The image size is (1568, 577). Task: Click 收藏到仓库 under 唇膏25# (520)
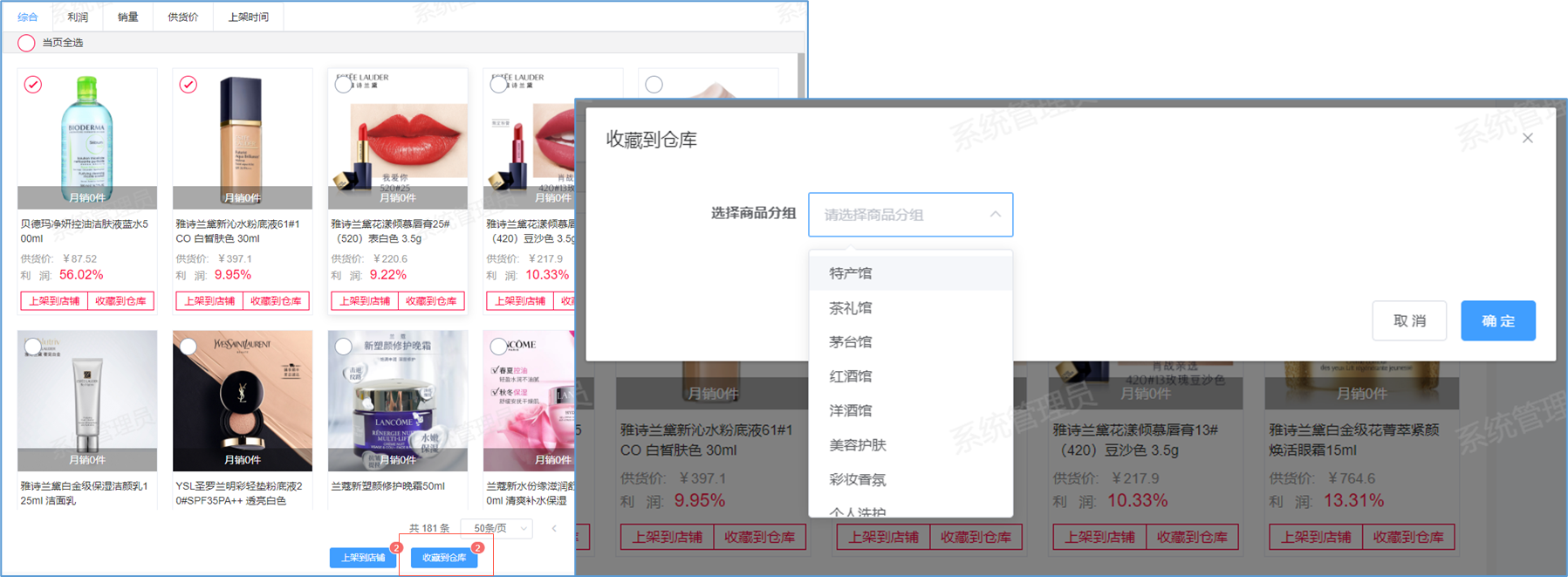431,301
